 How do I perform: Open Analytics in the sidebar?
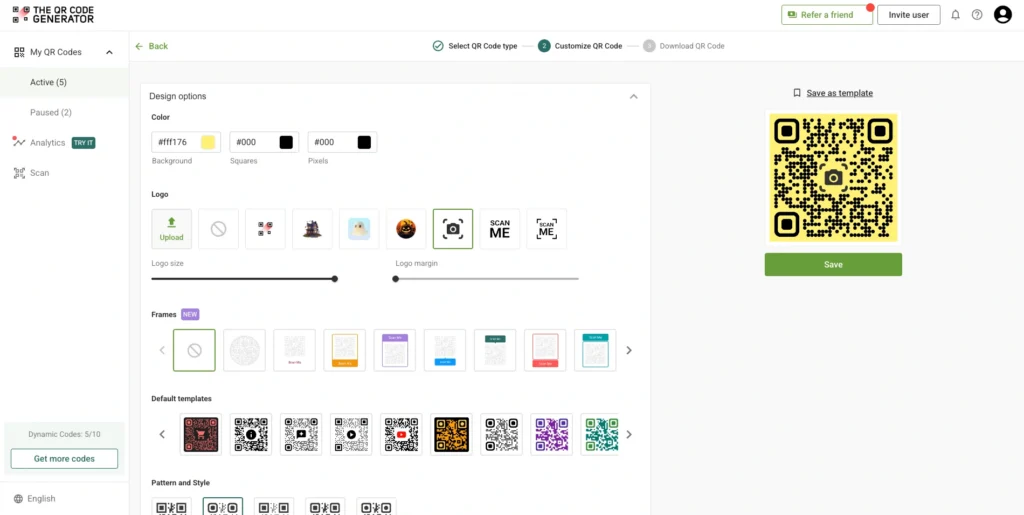point(48,142)
